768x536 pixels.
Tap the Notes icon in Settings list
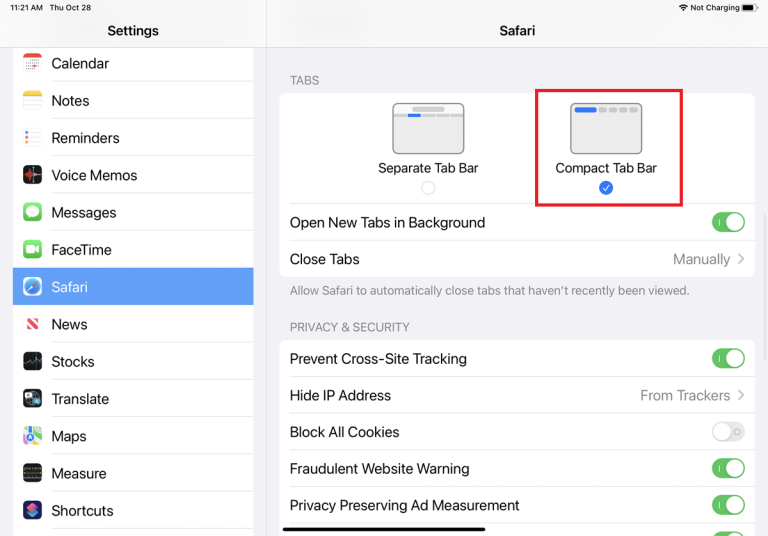click(33, 100)
